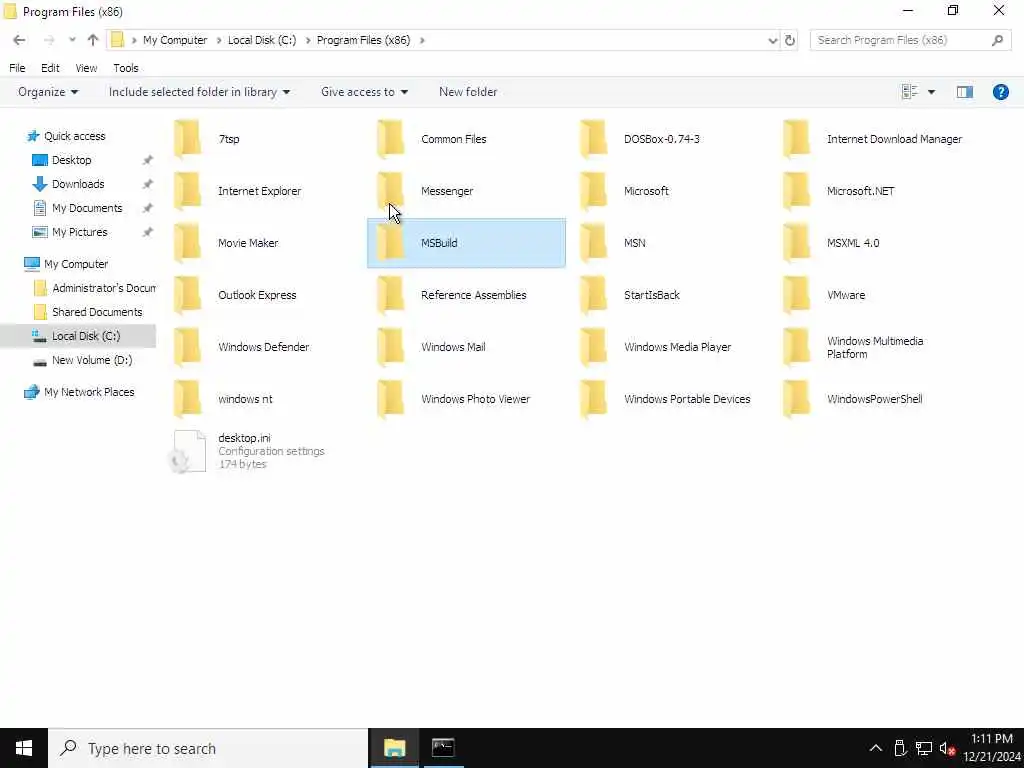
Task: Select the Windows Photo Viewer folder icon
Action: (x=391, y=399)
